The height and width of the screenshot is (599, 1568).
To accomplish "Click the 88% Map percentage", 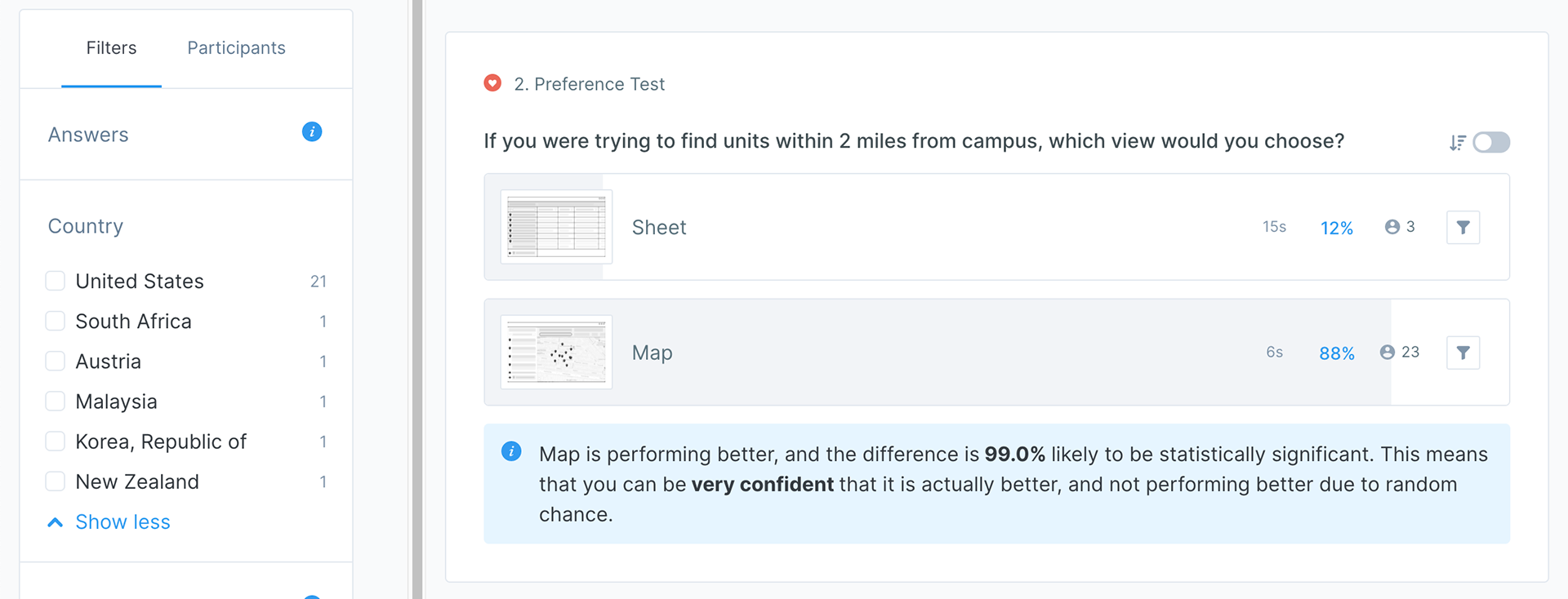I will [1337, 353].
